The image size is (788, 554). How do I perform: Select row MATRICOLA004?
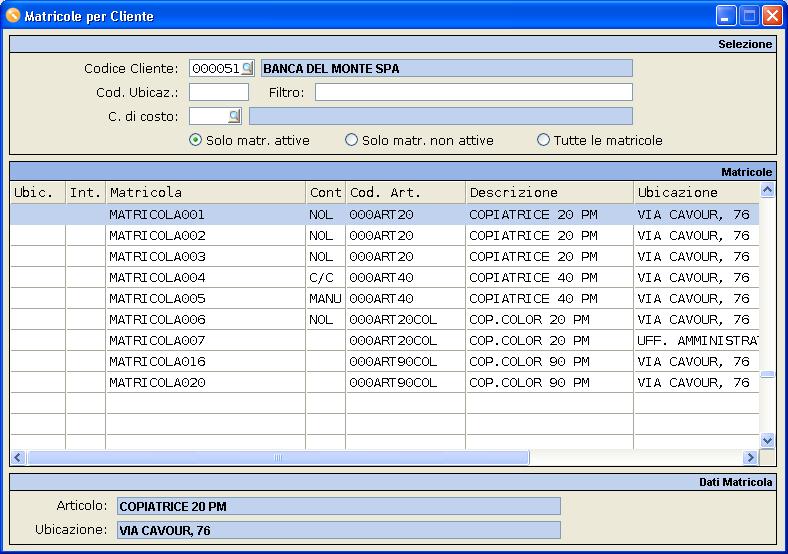point(385,278)
